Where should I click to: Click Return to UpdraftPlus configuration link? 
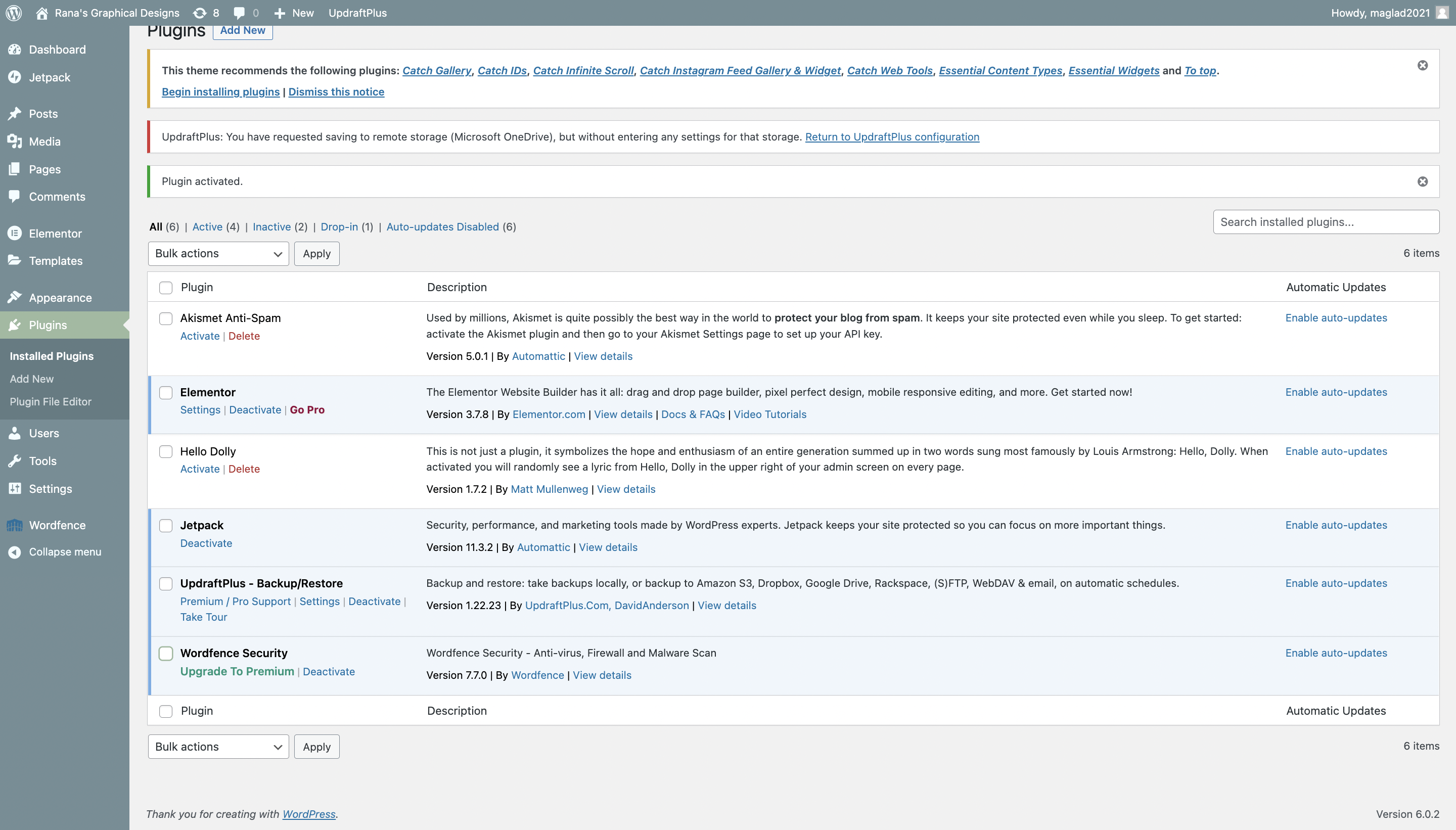pyautogui.click(x=892, y=137)
